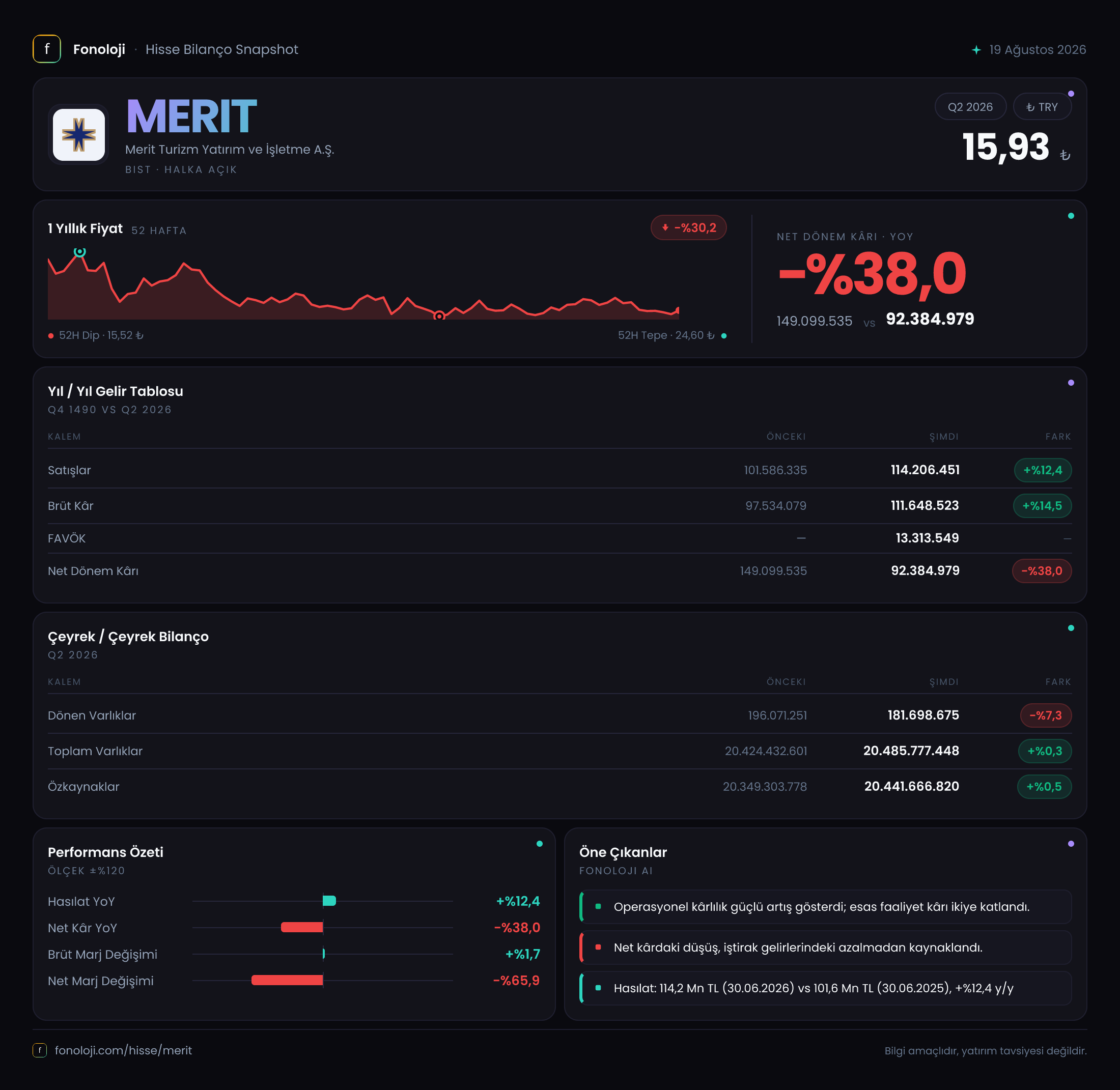Image resolution: width=1120 pixels, height=1090 pixels.
Task: Click the Net Marj Değişimi red bar
Action: coord(288,980)
